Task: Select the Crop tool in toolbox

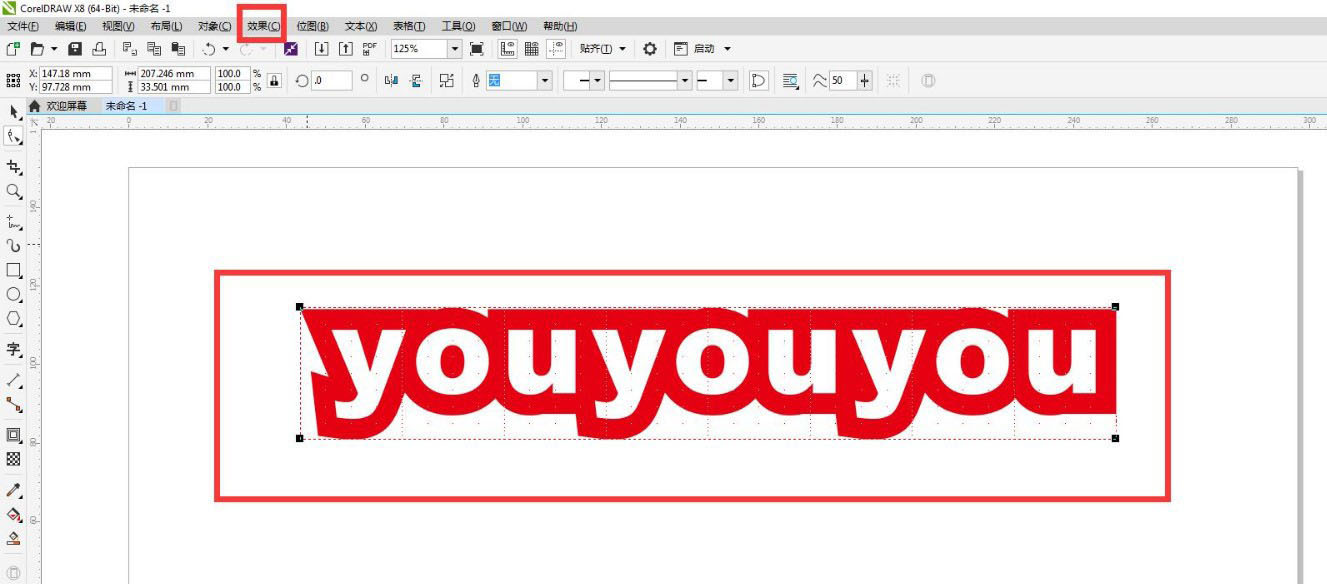Action: [x=14, y=166]
